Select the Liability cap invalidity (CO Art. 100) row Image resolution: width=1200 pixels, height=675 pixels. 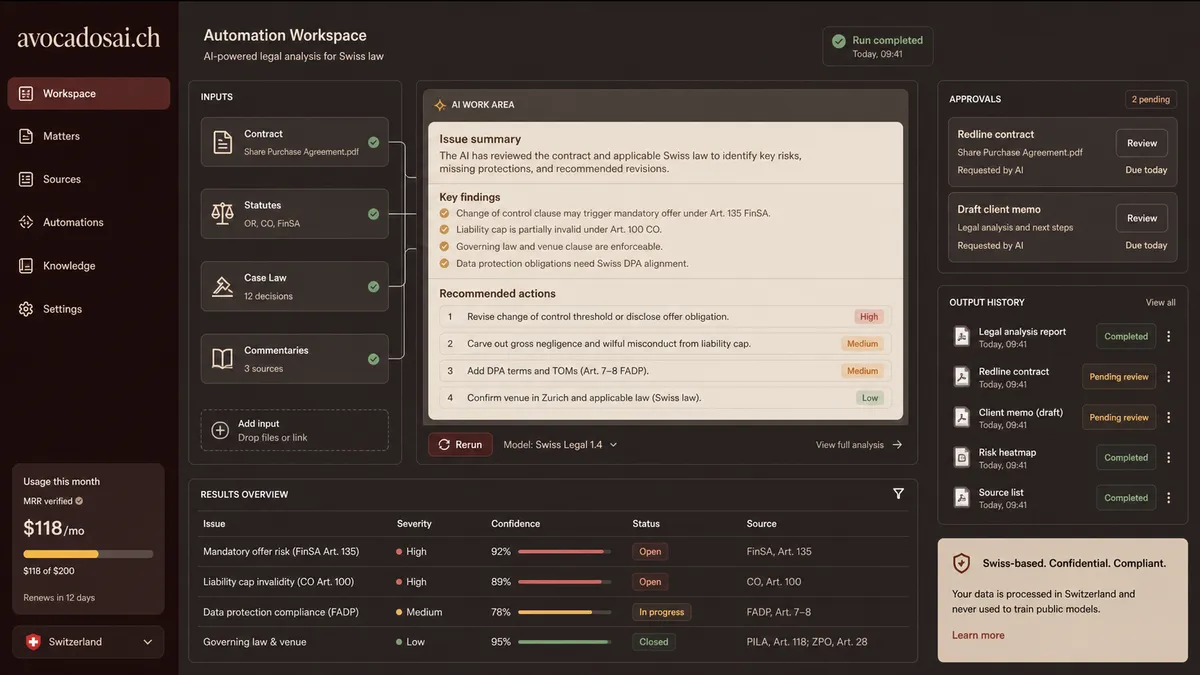pos(553,581)
